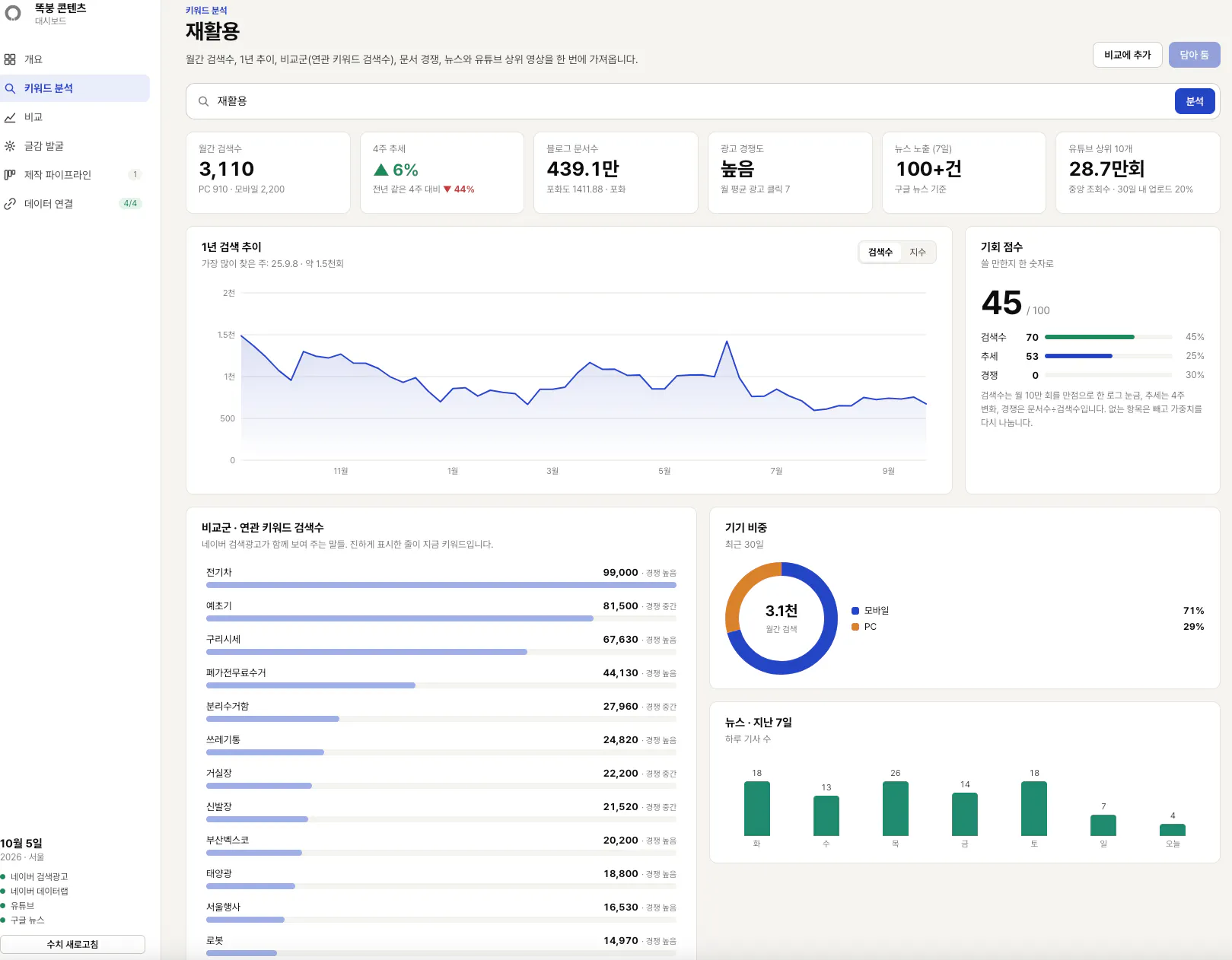
Task: Click the 블로그 문서수 439.1만 value
Action: pyautogui.click(x=583, y=169)
